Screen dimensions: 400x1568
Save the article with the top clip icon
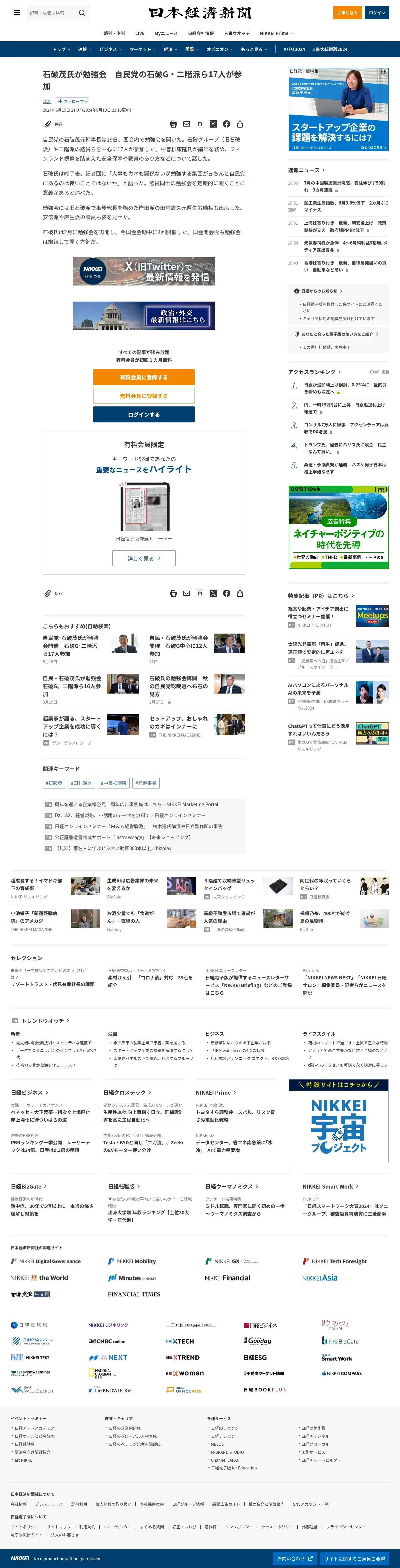click(x=47, y=124)
